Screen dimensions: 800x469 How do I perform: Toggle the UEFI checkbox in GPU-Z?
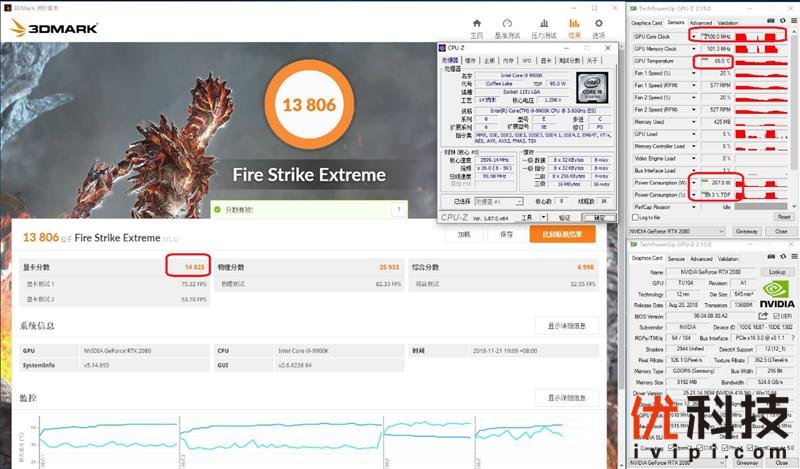(x=776, y=316)
